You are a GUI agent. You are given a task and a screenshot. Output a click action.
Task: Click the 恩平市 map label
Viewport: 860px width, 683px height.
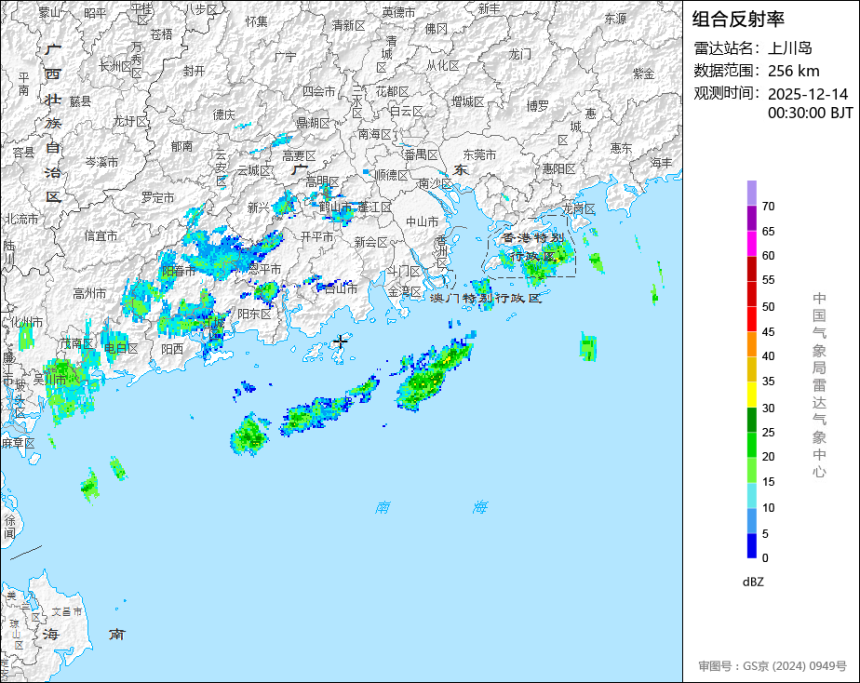pos(264,269)
